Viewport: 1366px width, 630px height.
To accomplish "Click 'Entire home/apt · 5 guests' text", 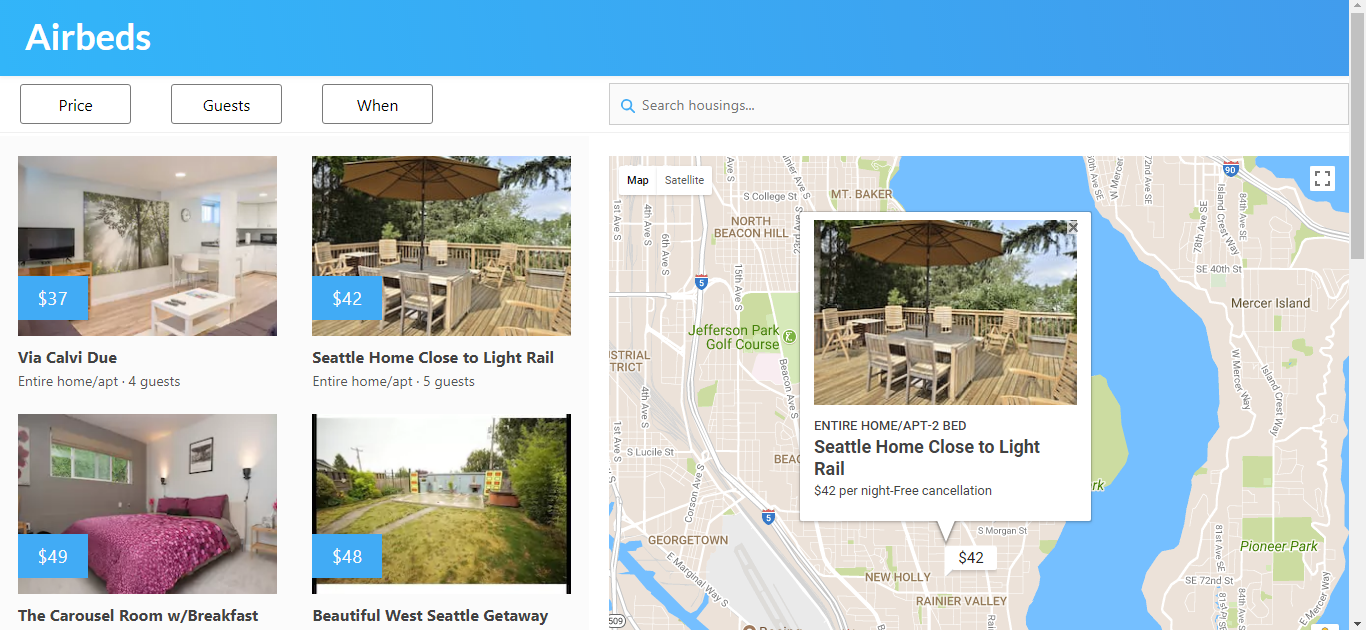I will [393, 381].
